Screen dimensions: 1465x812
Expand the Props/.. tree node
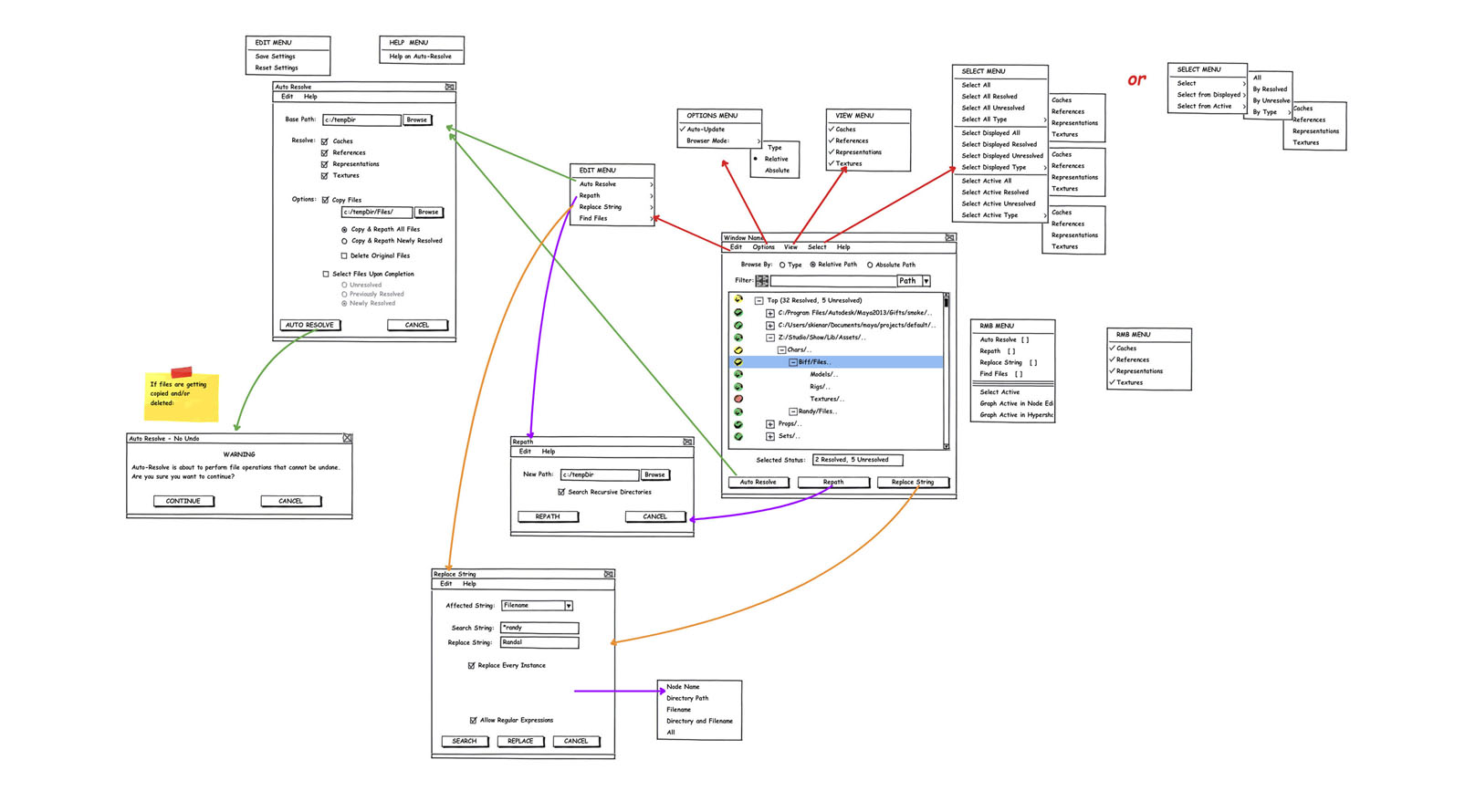[770, 424]
